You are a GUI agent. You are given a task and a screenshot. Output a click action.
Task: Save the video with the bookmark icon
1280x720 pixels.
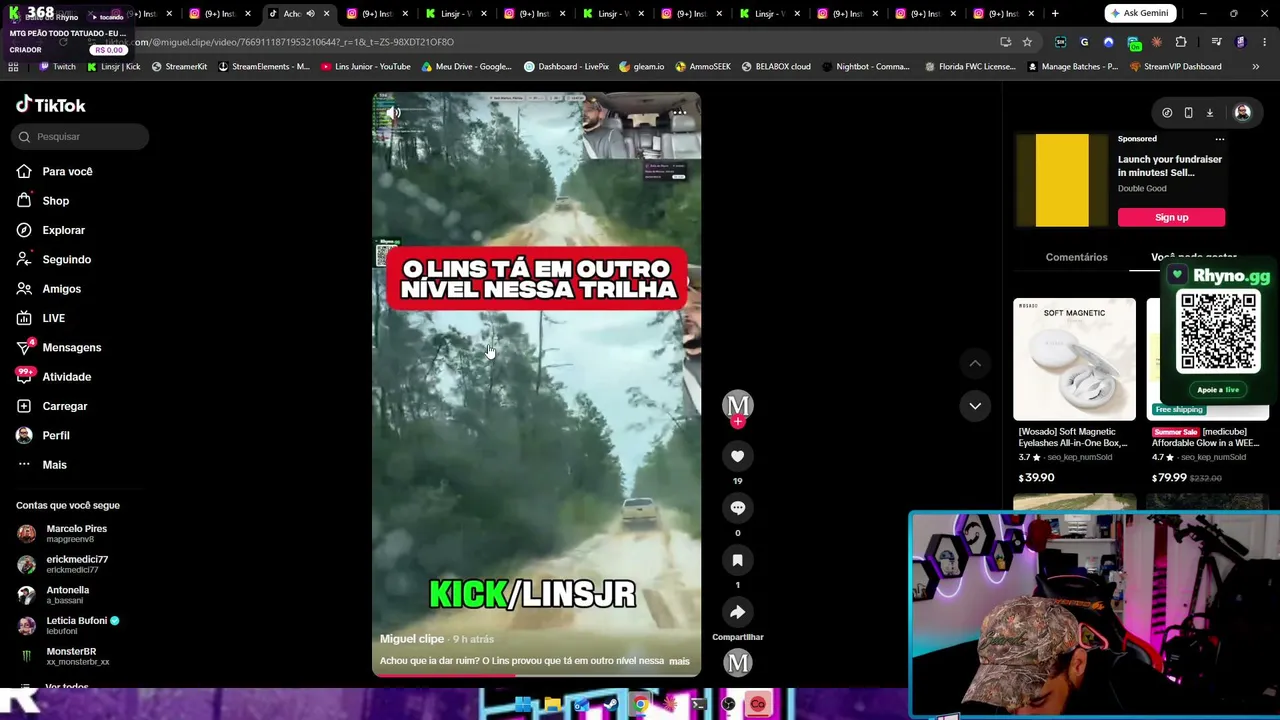tap(738, 560)
